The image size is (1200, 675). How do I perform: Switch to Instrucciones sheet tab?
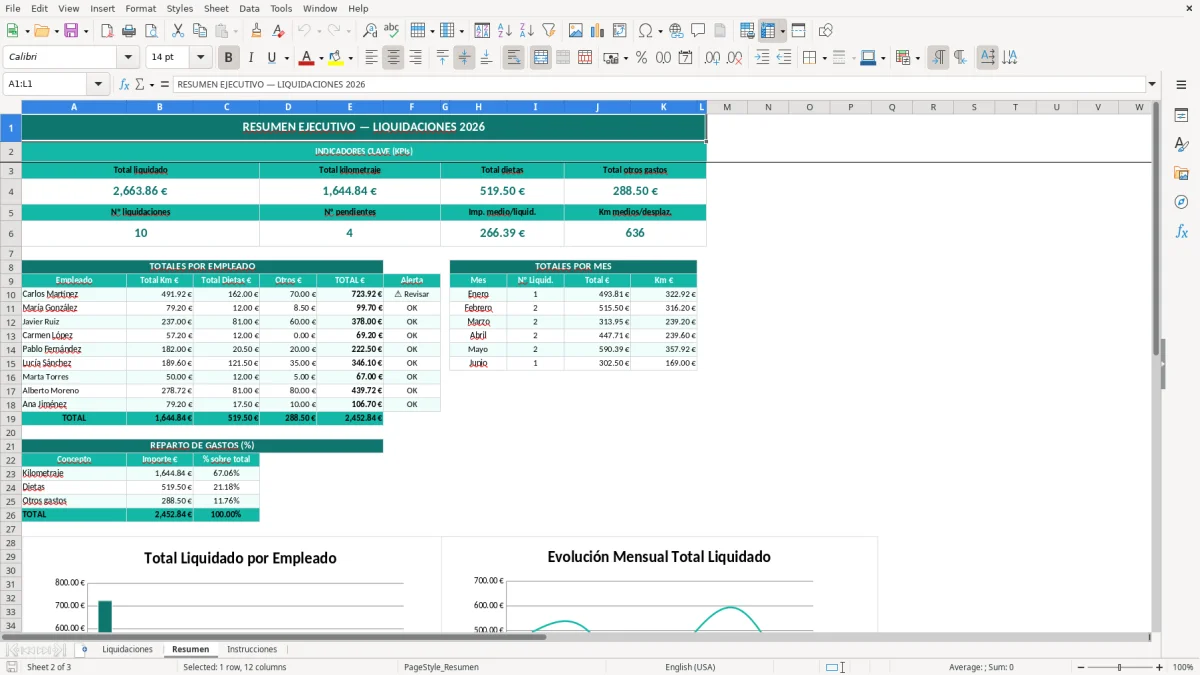[x=252, y=649]
